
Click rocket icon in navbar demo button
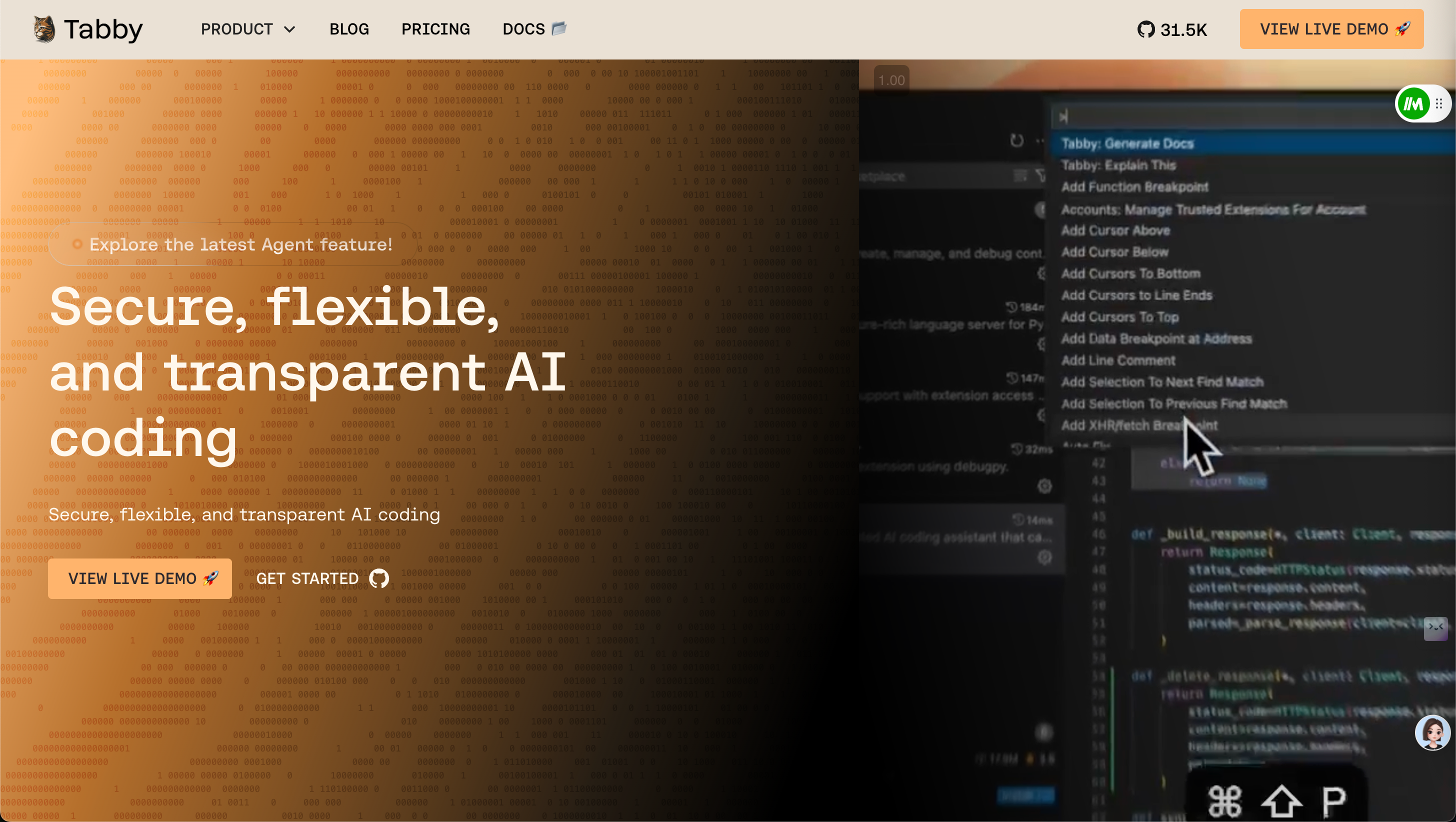point(1403,28)
